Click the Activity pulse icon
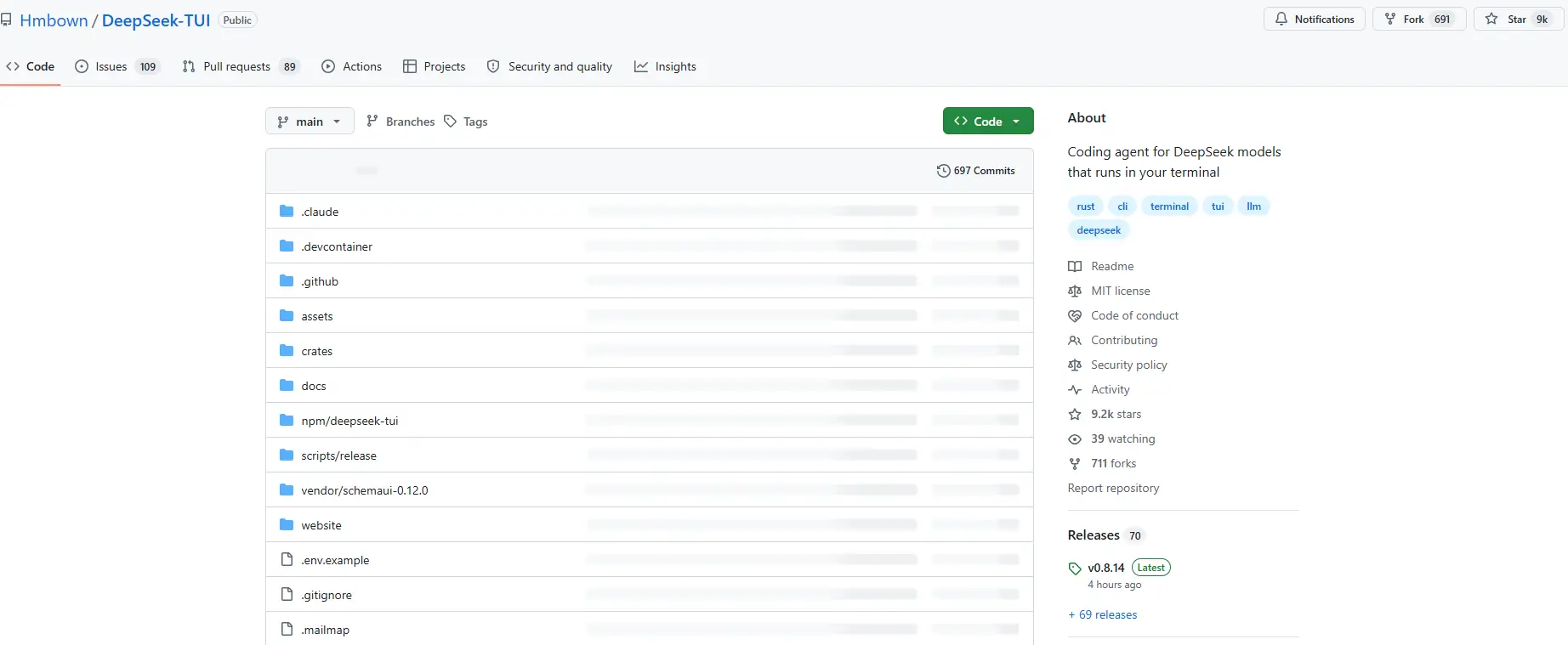The width and height of the screenshot is (1568, 645). [x=1075, y=389]
